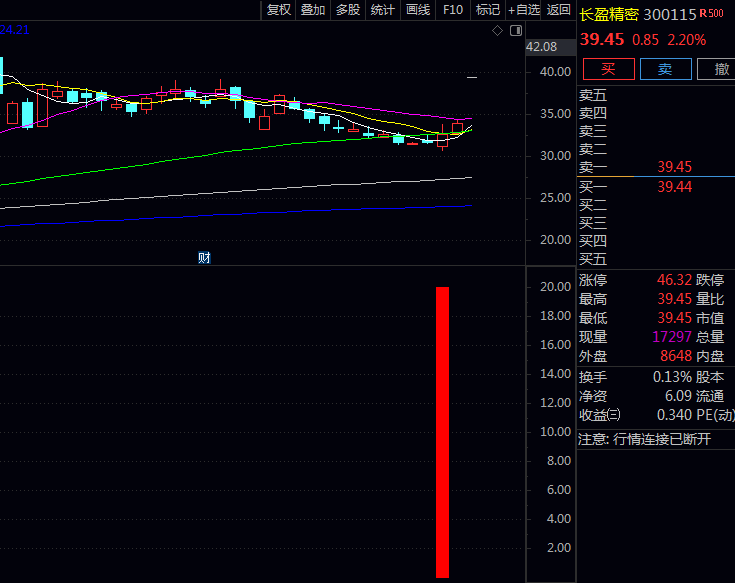Viewport: 735px width, 583px height.
Task: Open the 多股 multi-stock view
Action: pyautogui.click(x=348, y=10)
